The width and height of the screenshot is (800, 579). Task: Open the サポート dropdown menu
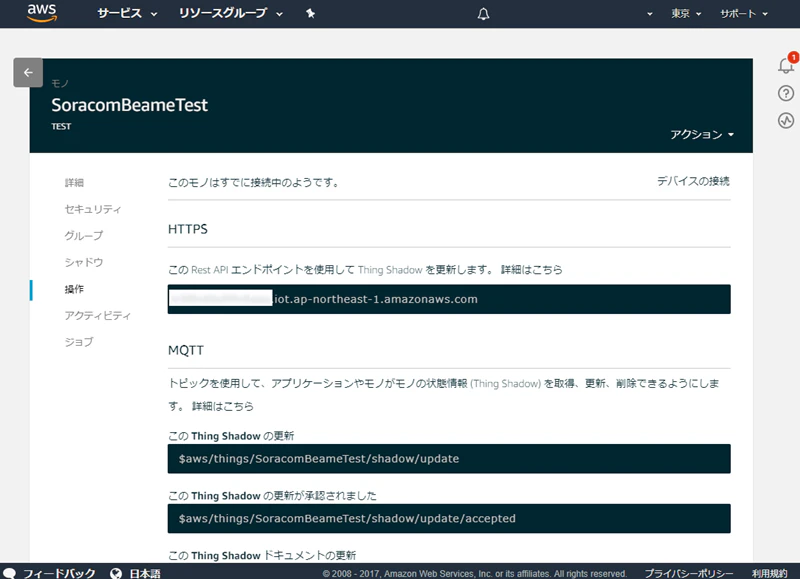coord(743,14)
